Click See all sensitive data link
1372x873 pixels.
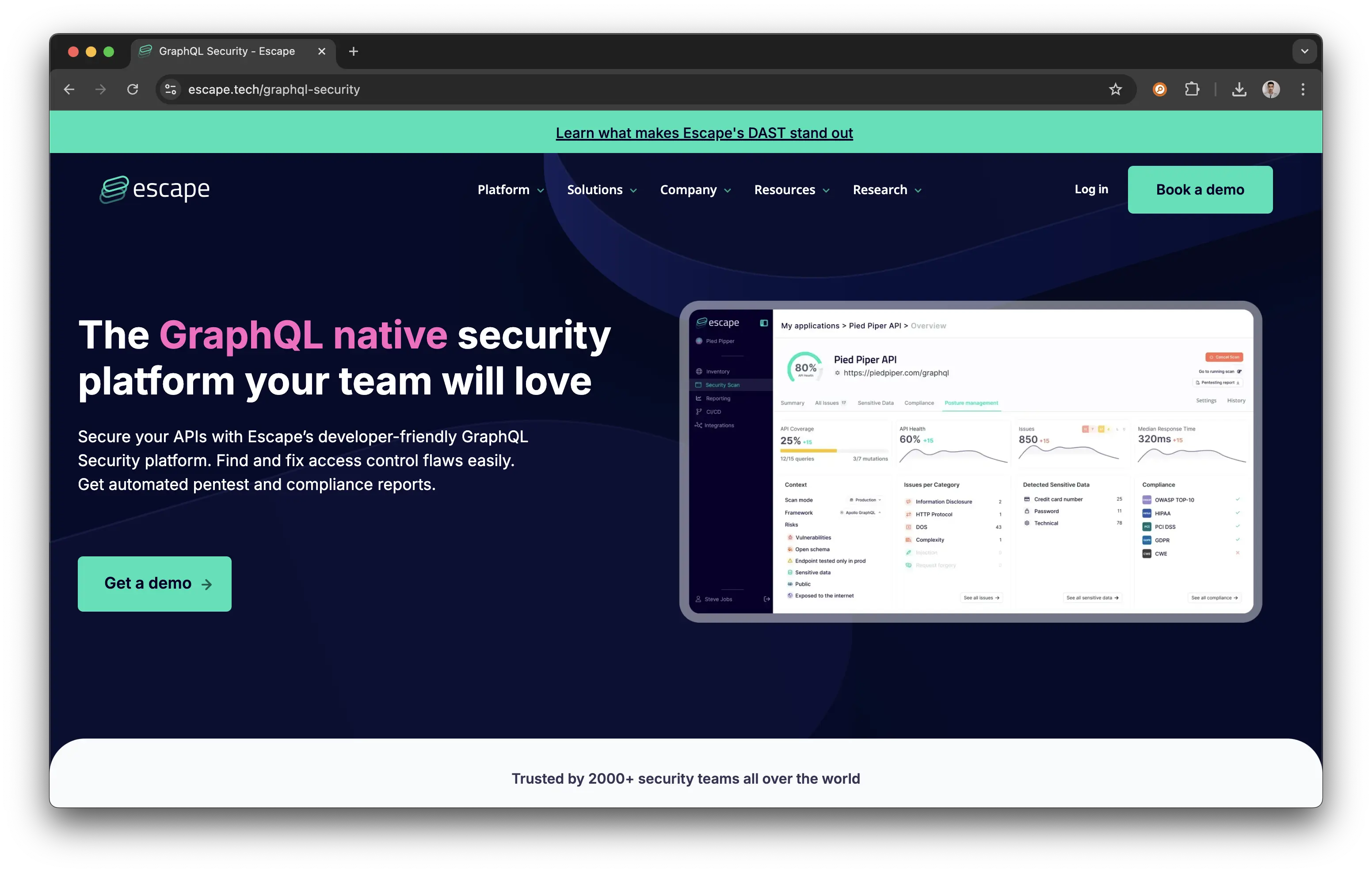tap(1092, 597)
